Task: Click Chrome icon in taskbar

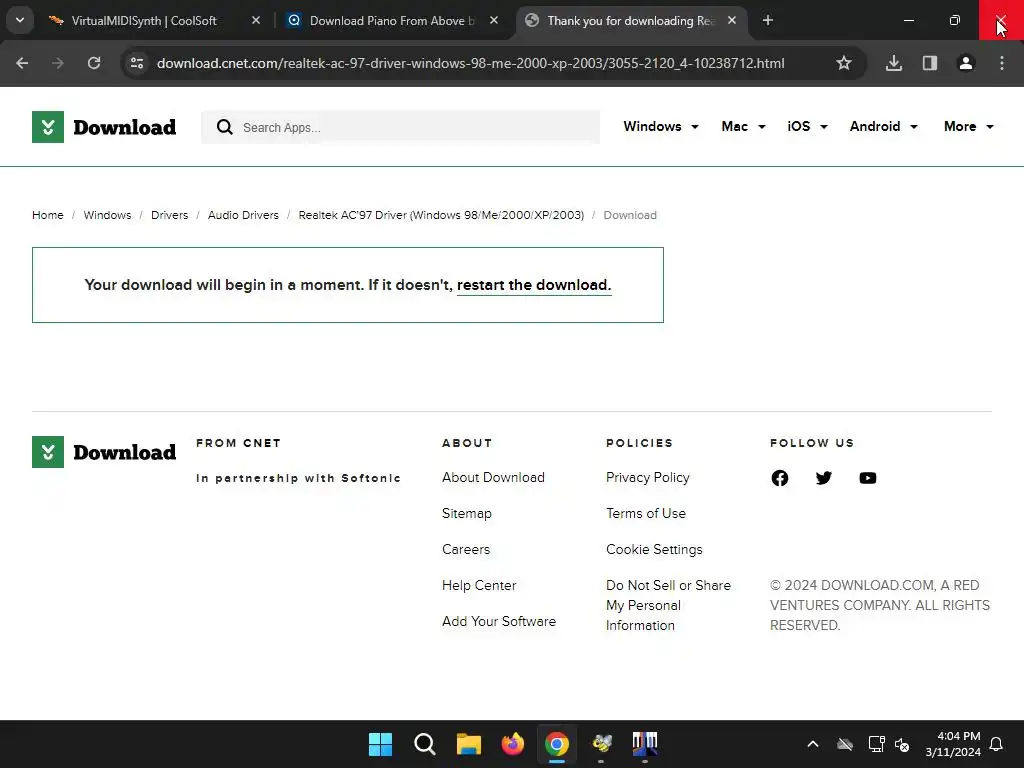Action: (556, 744)
